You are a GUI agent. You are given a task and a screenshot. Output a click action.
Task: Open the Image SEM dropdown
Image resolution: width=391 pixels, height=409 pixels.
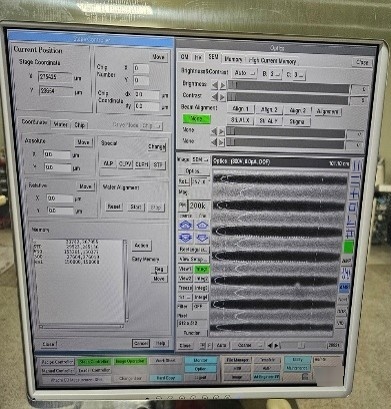[200, 160]
